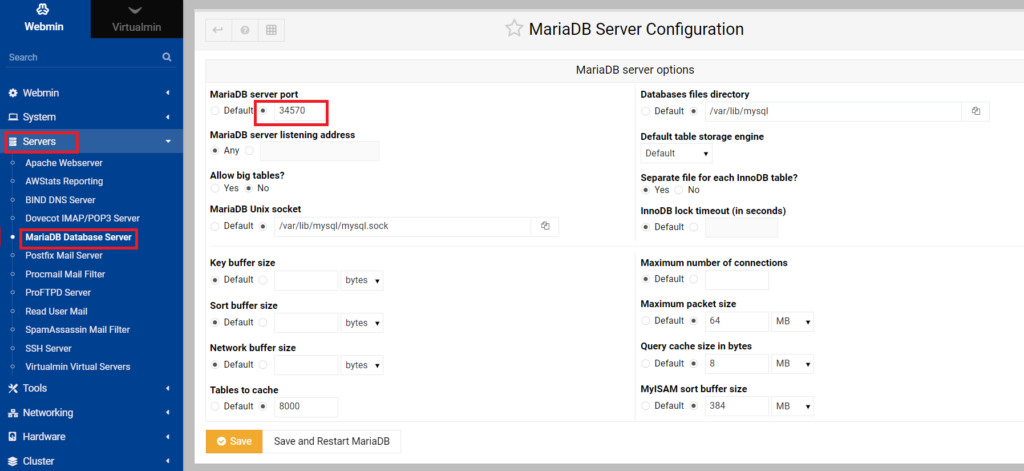Click the Networking icon in sidebar
Screen dimensions: 1024x471
tap(12, 413)
